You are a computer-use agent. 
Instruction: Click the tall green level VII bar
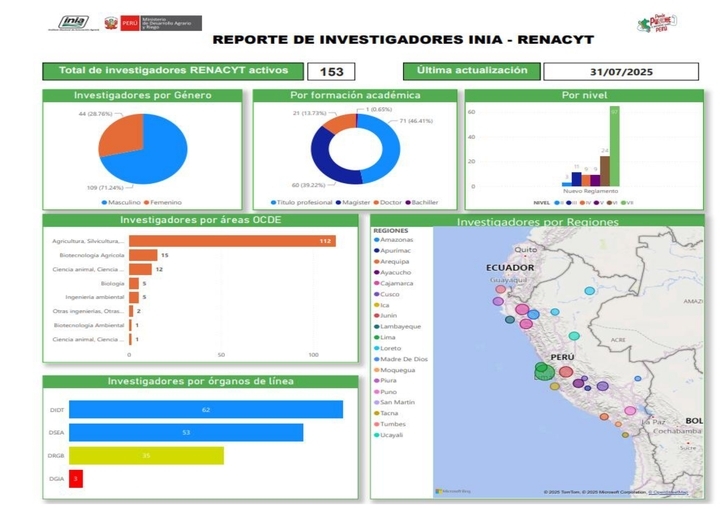tap(614, 146)
